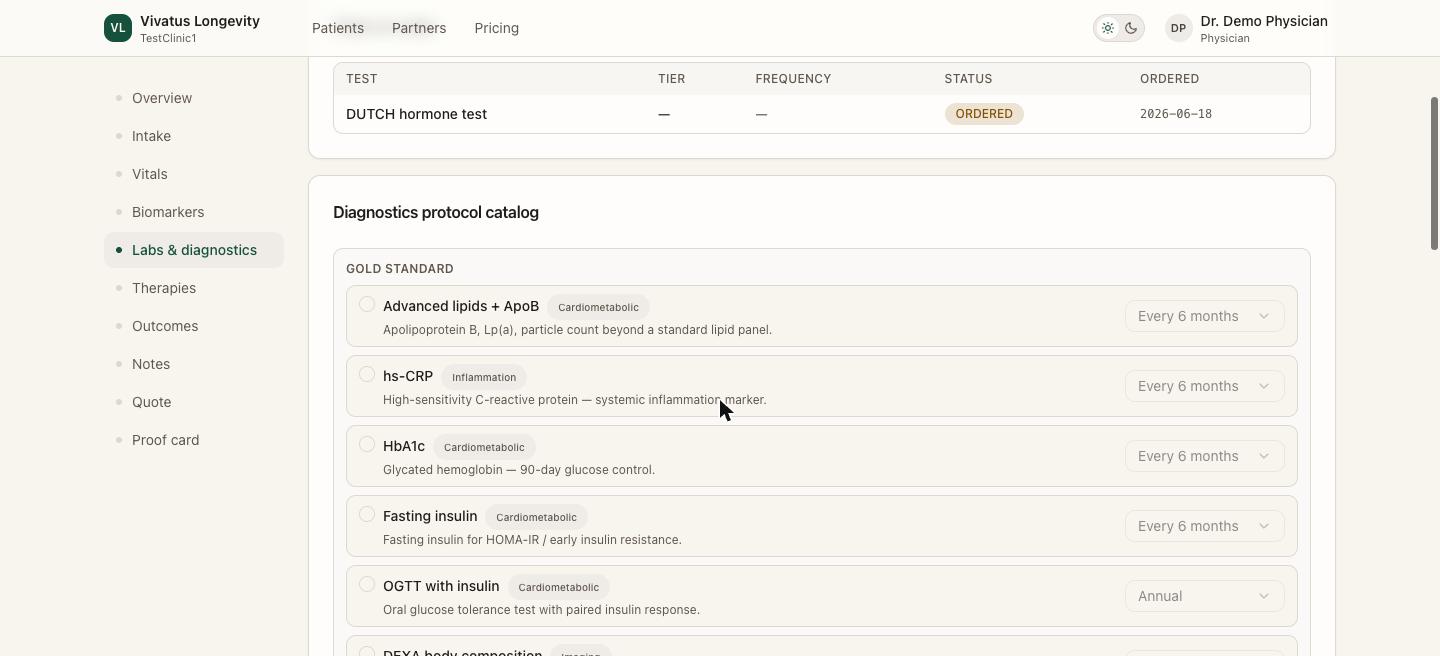Click the Cardiometabolic tag on OGTT with insulin

(558, 587)
